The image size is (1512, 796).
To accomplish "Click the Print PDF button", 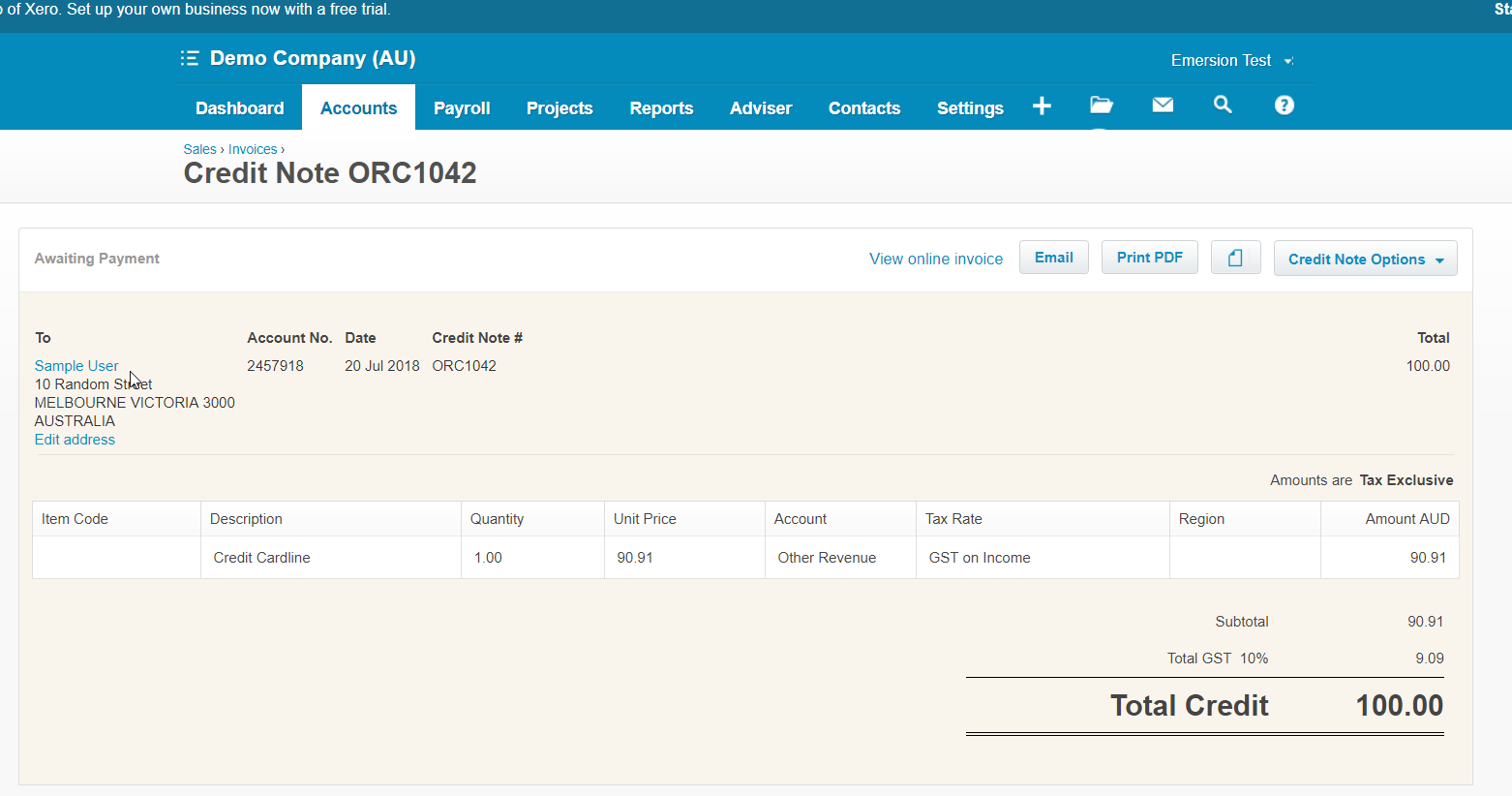I will point(1149,258).
